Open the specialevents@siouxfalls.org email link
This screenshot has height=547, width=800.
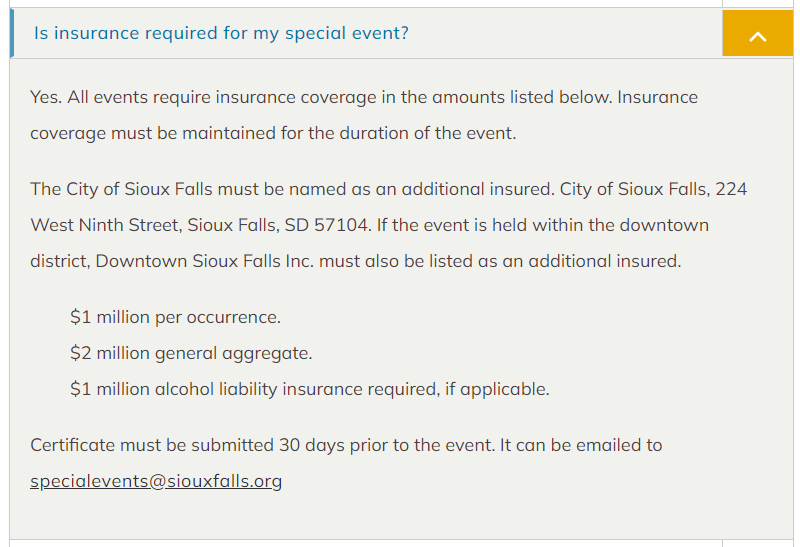156,481
